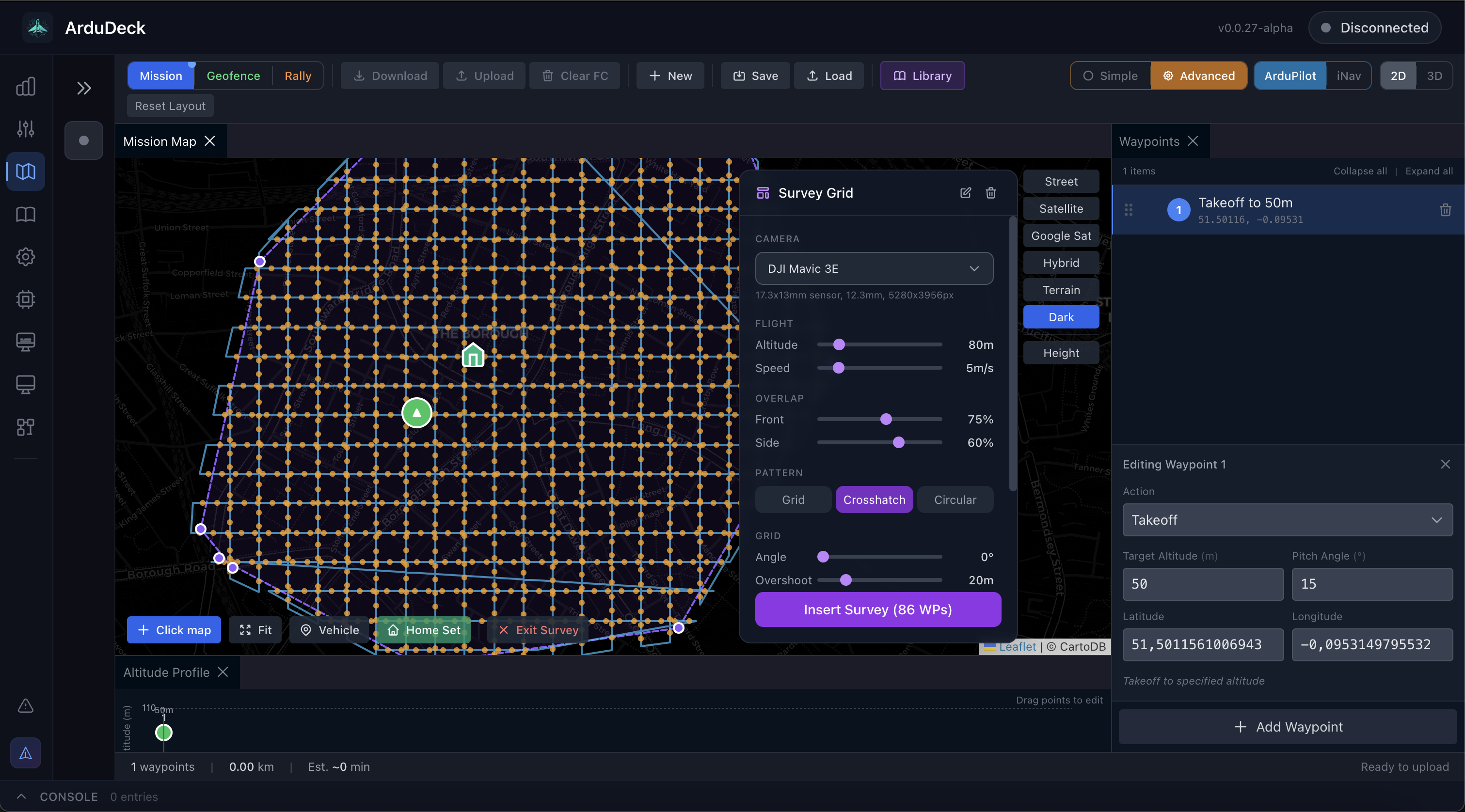Select the Crosshatch pattern
The width and height of the screenshot is (1465, 812).
click(x=874, y=500)
